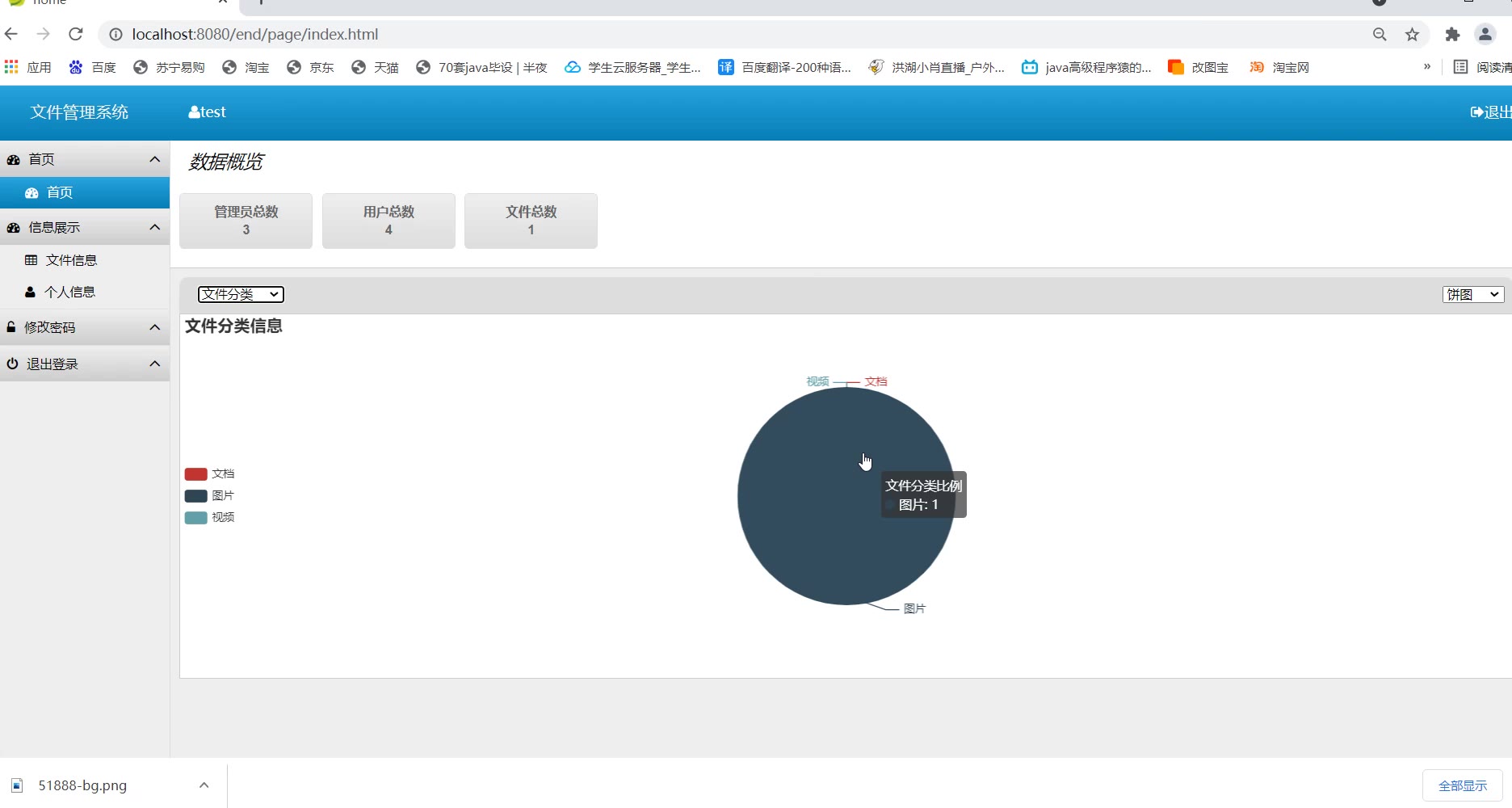Open the browser profile avatar icon
The height and width of the screenshot is (808, 1512).
pos(1485,34)
